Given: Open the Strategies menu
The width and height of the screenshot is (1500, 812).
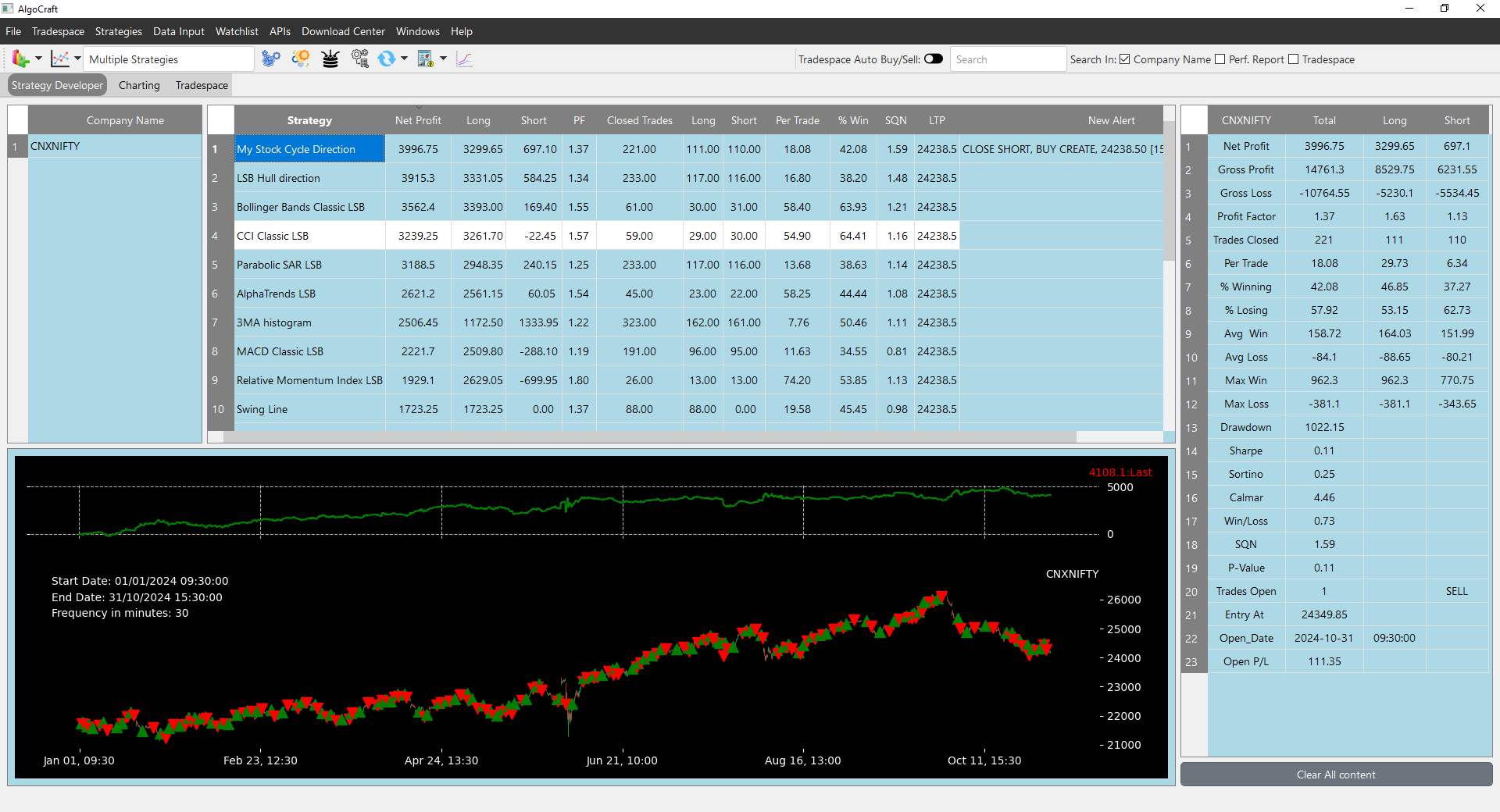Looking at the screenshot, I should tap(119, 31).
